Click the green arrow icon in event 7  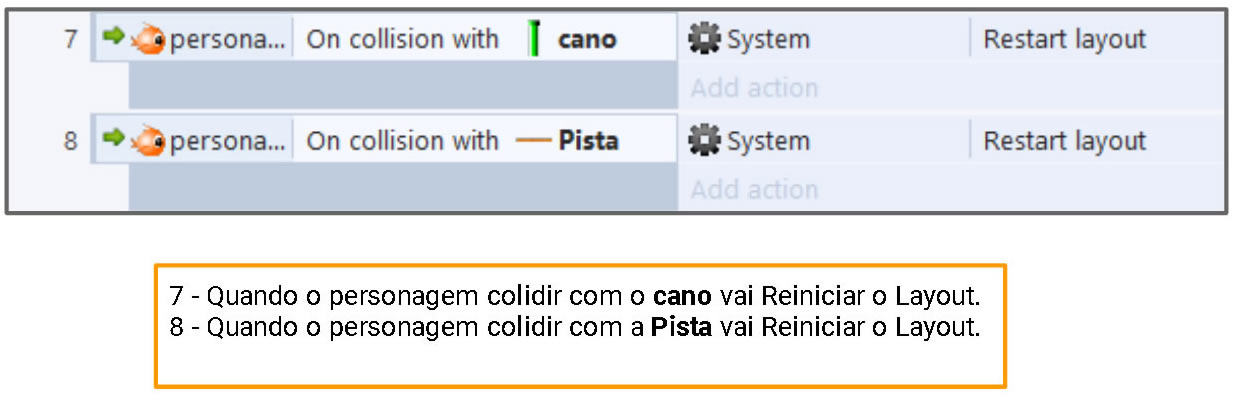(113, 36)
